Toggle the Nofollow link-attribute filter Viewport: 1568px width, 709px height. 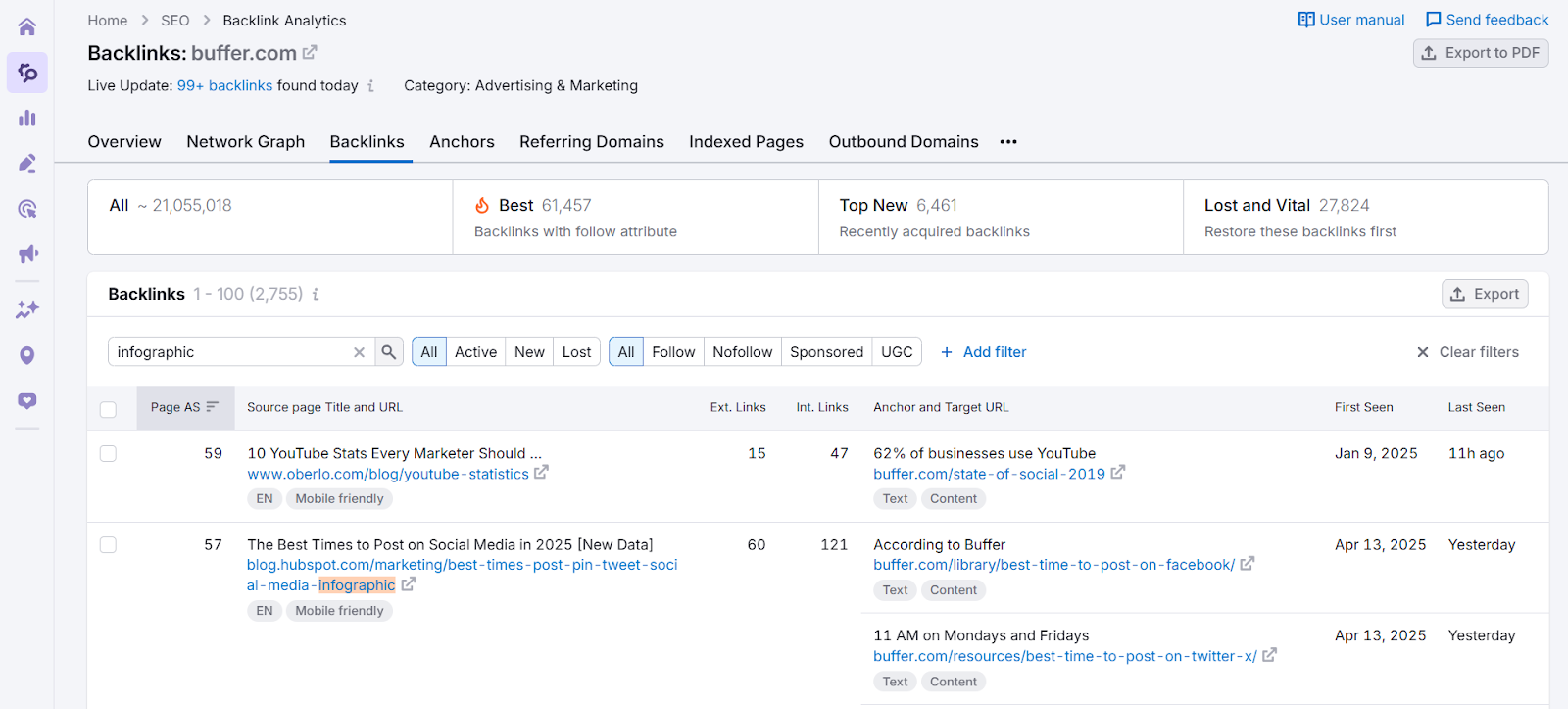tap(742, 352)
